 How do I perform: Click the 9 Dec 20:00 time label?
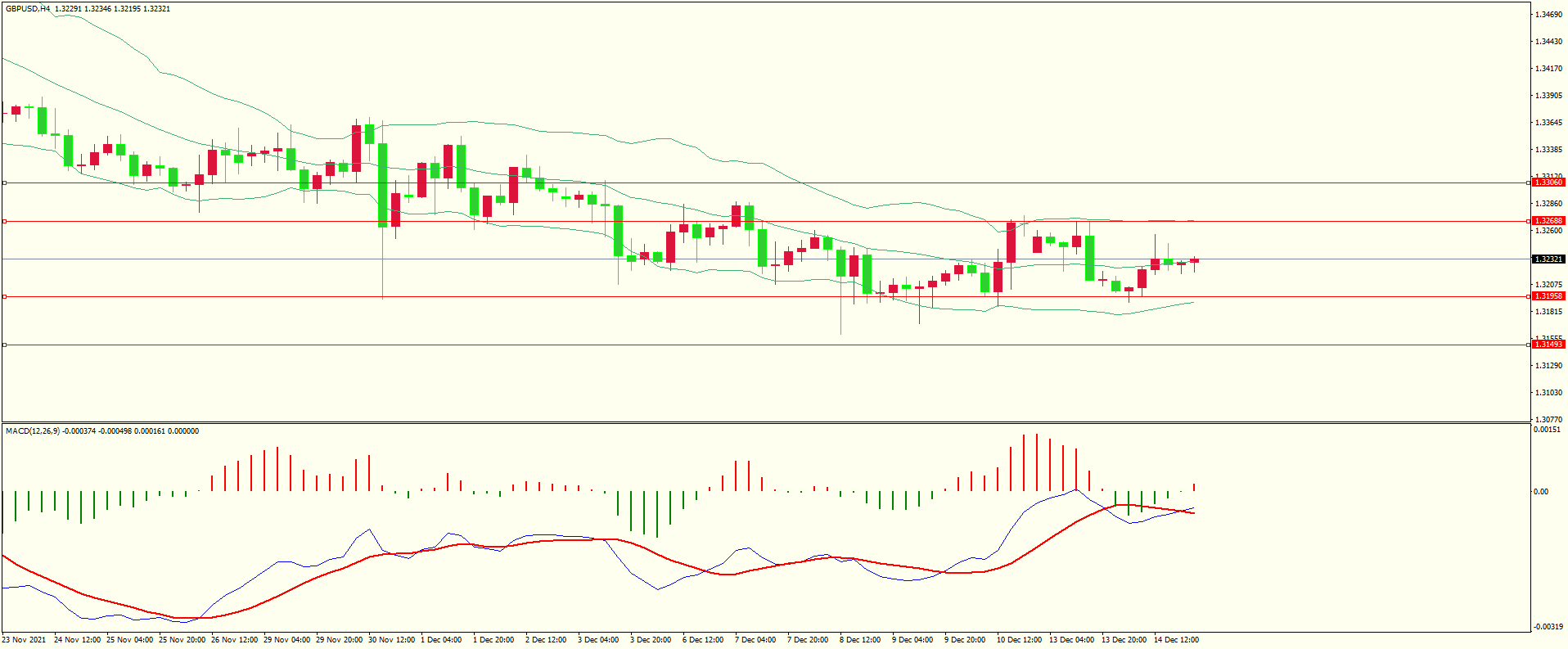click(x=965, y=640)
